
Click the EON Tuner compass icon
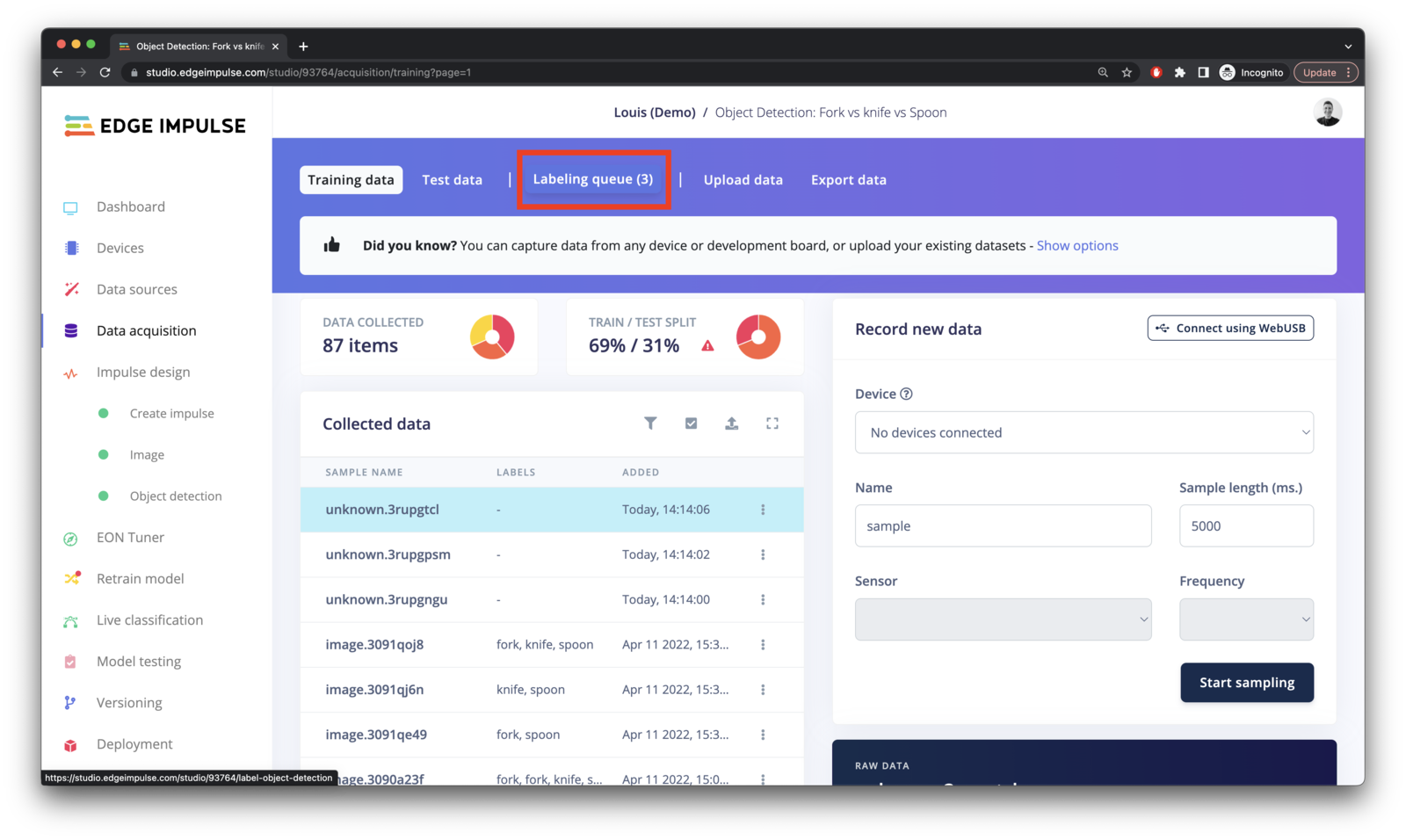coord(70,538)
